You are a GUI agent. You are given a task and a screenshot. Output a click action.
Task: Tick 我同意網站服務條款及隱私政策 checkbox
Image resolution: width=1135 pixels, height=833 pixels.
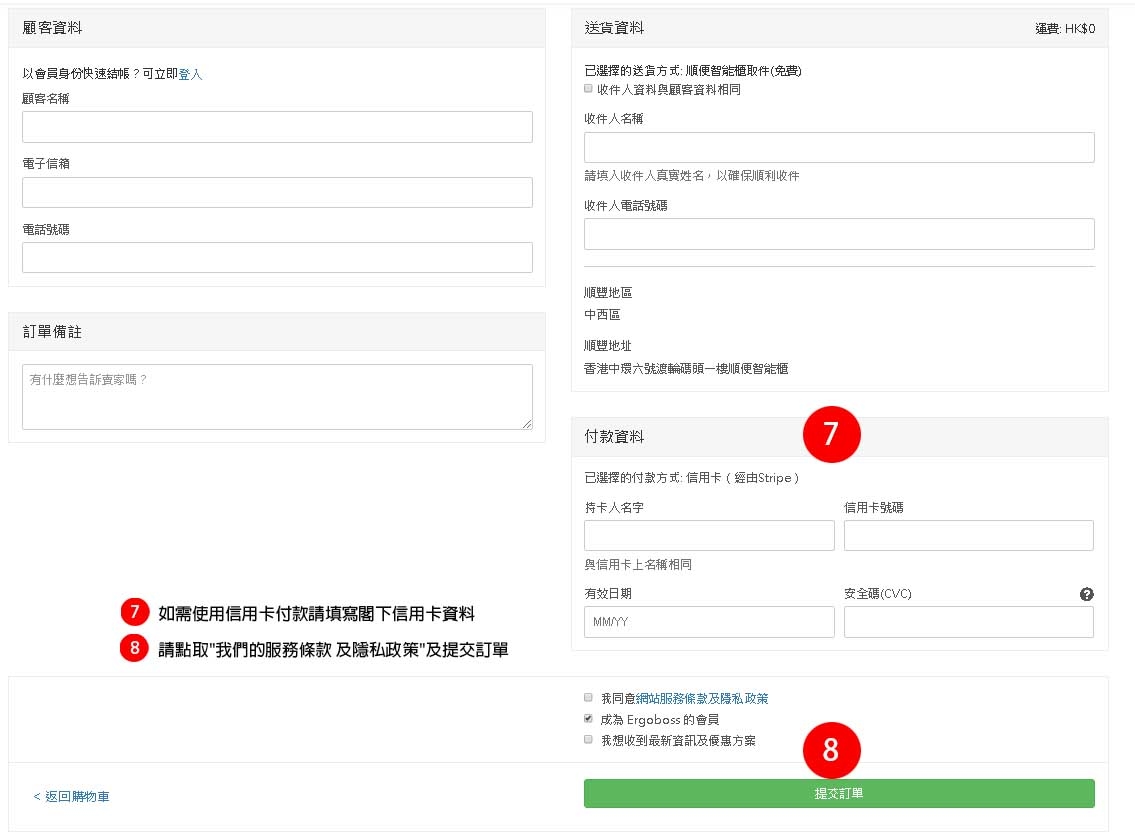tap(589, 698)
